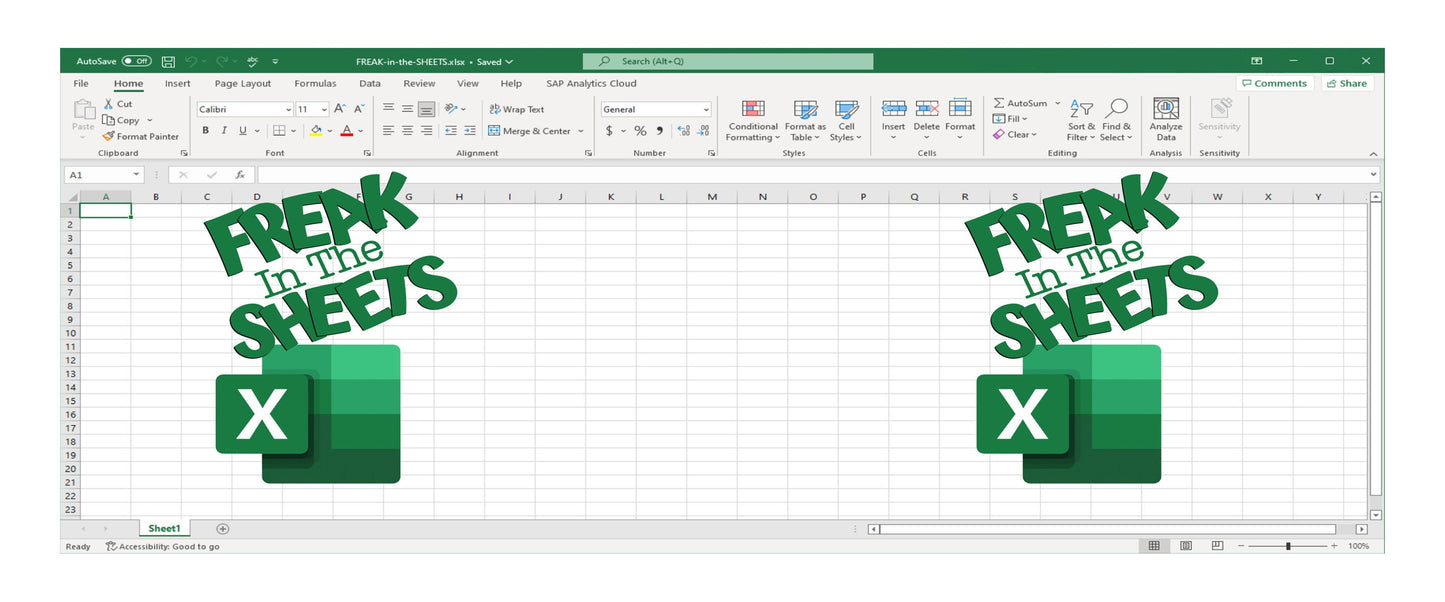The image size is (1445, 602).
Task: Apply the Wrap Text toggle
Action: point(520,108)
